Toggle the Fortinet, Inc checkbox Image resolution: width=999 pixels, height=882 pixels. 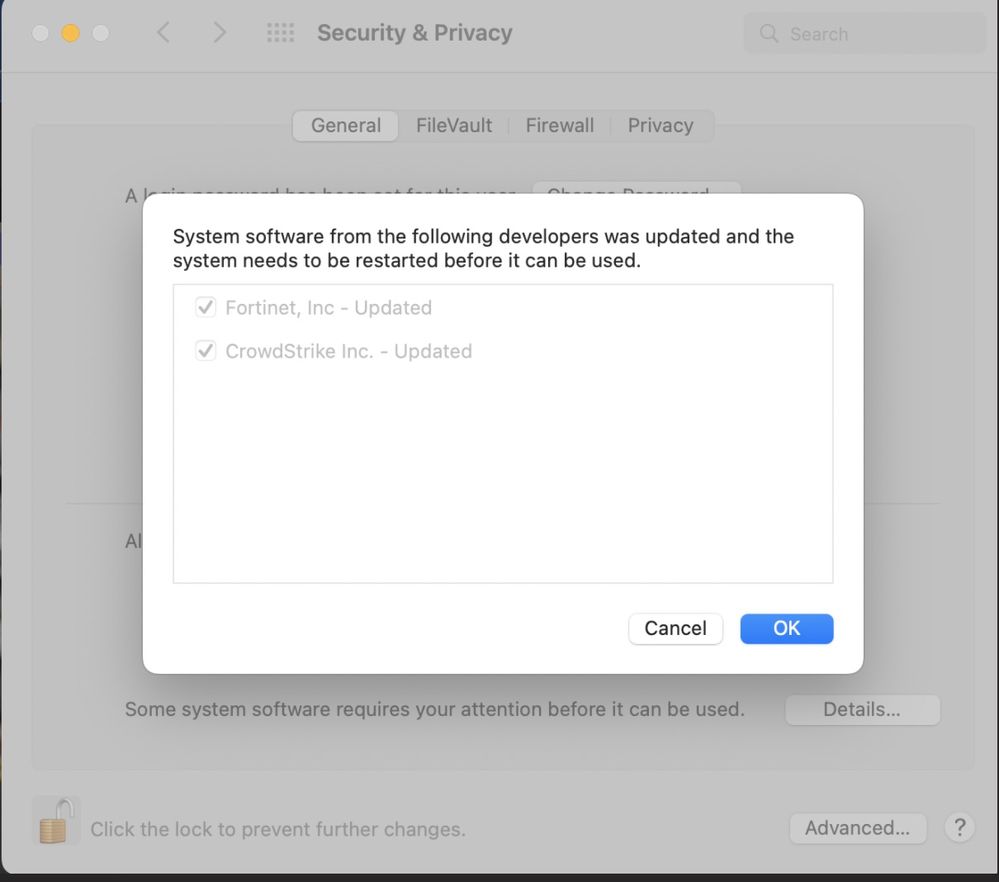[x=206, y=307]
